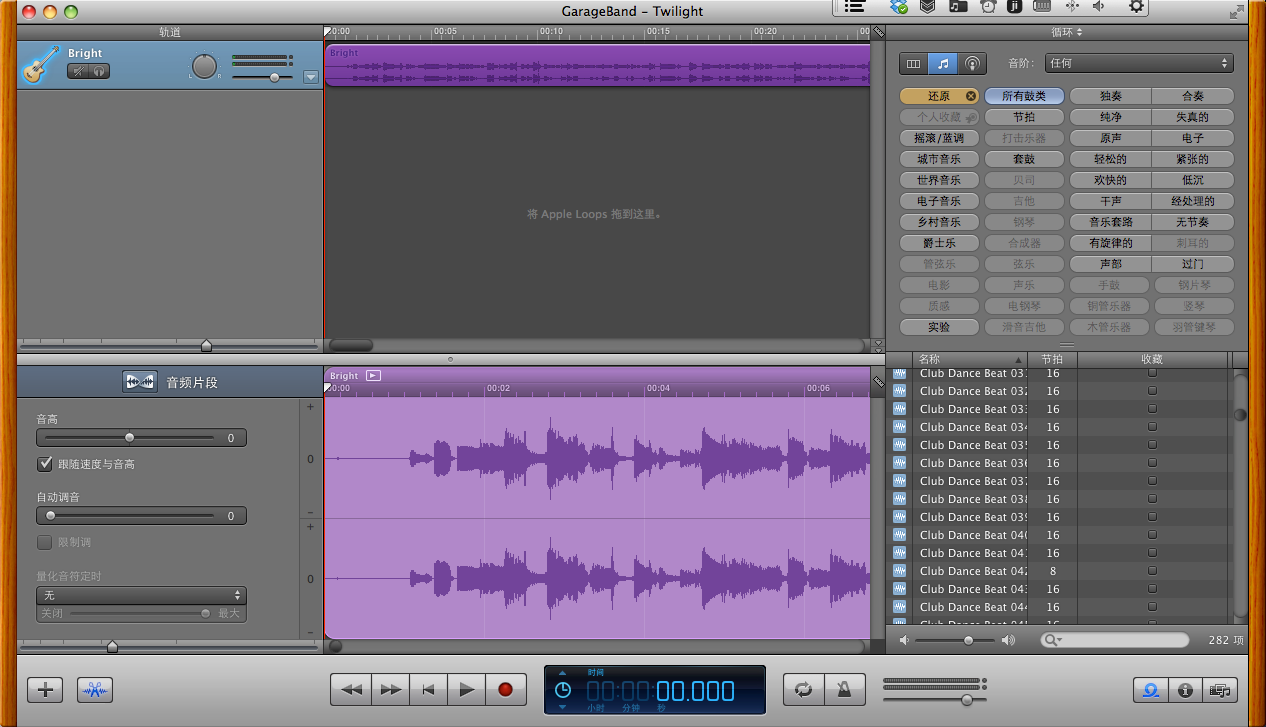Switch loop browser to podcast sounds view
The width and height of the screenshot is (1266, 727).
(x=971, y=63)
